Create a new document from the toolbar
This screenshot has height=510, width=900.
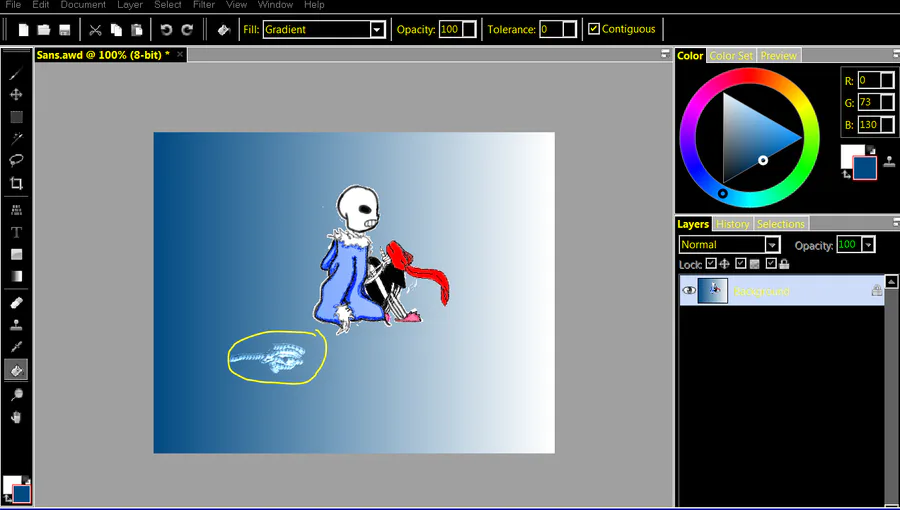[x=24, y=30]
